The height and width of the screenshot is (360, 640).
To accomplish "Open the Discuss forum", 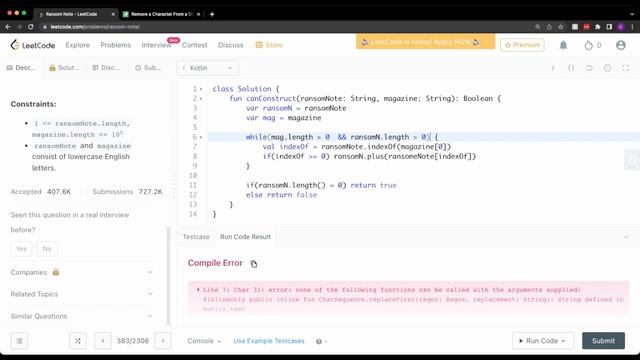I will click(231, 45).
